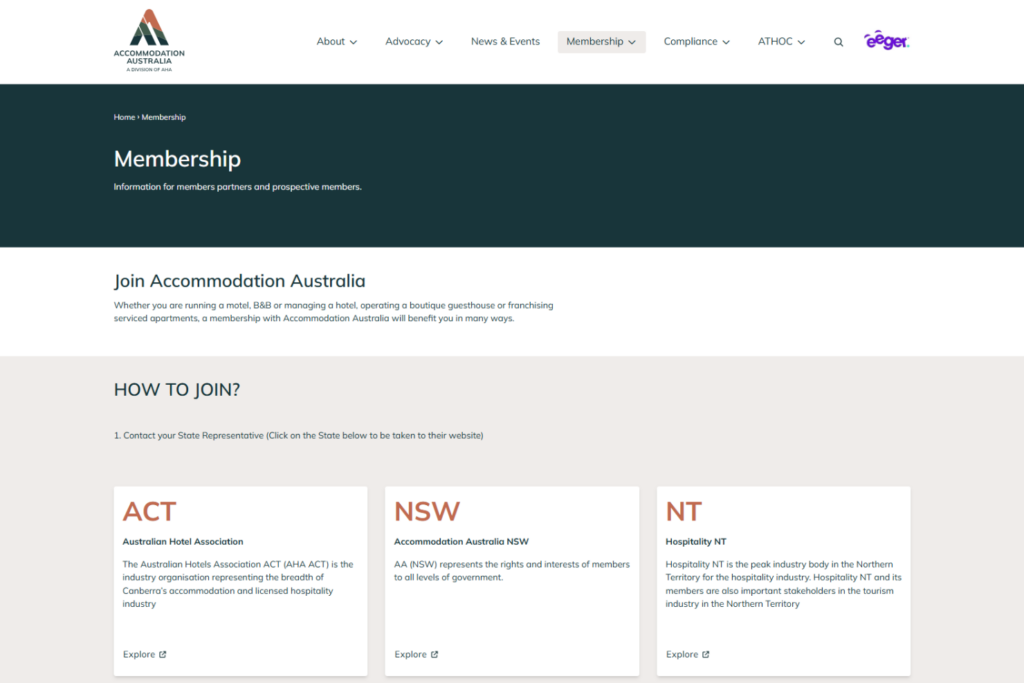Click the ACT state heading

150,511
